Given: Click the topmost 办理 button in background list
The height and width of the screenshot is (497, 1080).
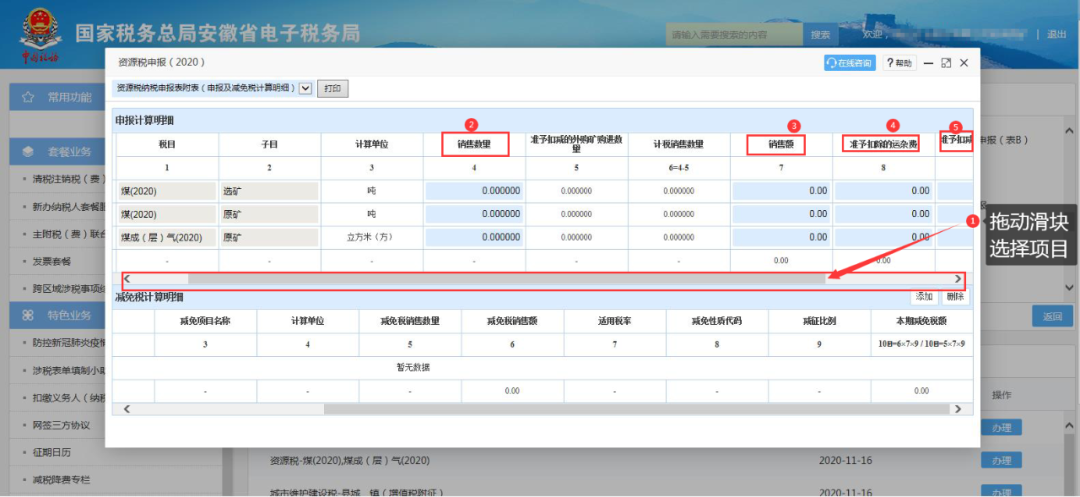Looking at the screenshot, I should [x=1001, y=427].
